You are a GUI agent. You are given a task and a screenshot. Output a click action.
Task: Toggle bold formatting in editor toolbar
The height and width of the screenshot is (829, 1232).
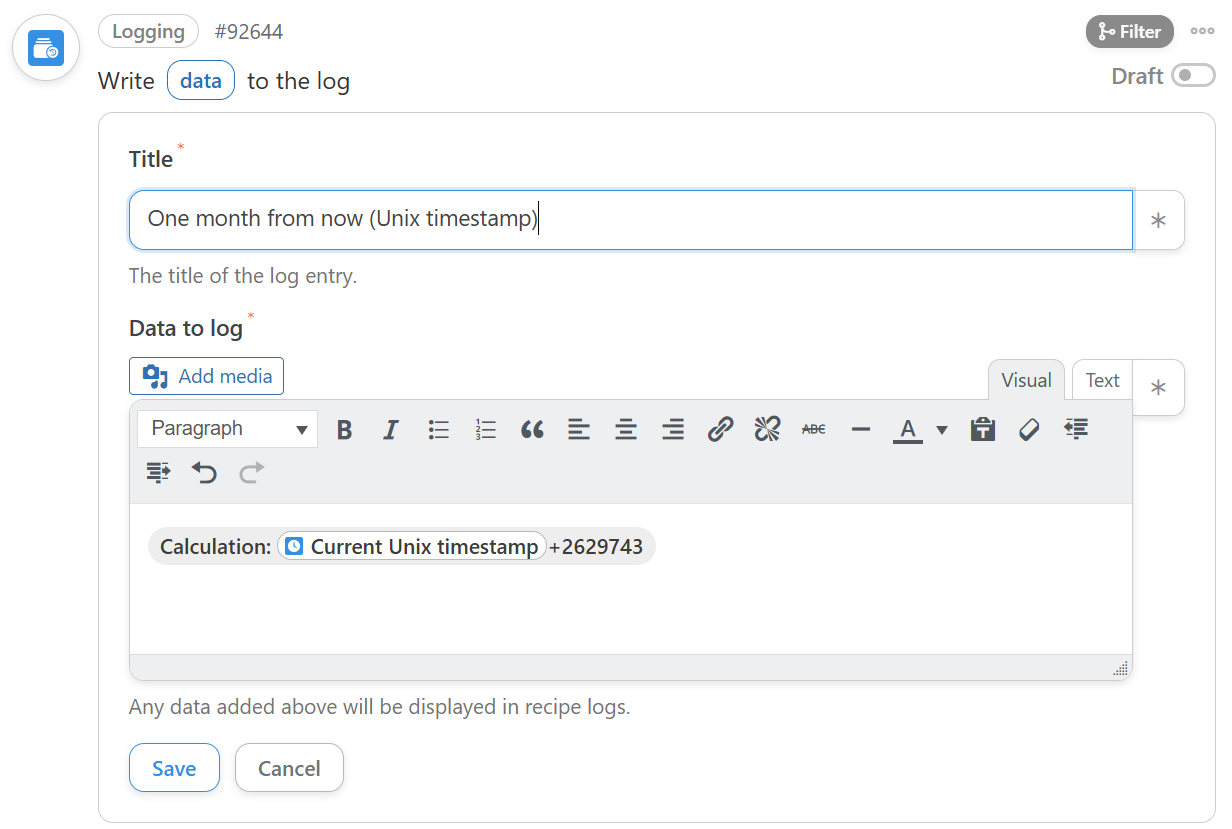(x=345, y=430)
